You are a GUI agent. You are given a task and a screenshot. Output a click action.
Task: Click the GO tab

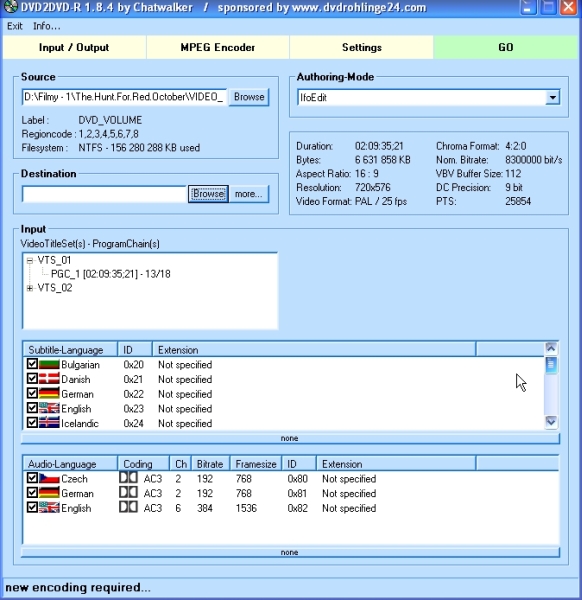coord(505,47)
